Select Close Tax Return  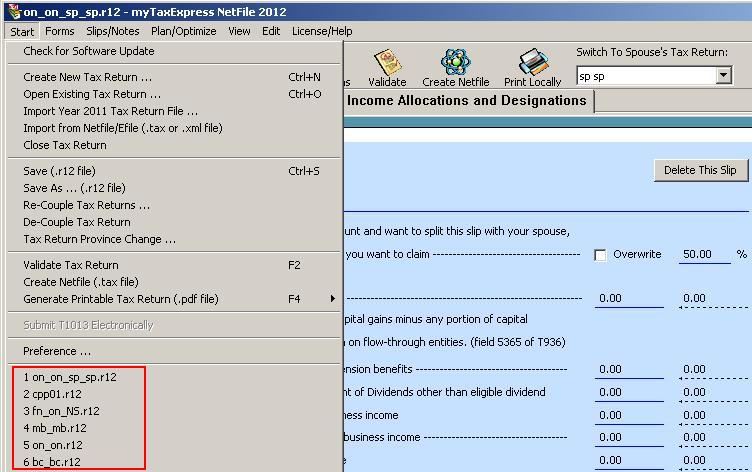[174, 145]
